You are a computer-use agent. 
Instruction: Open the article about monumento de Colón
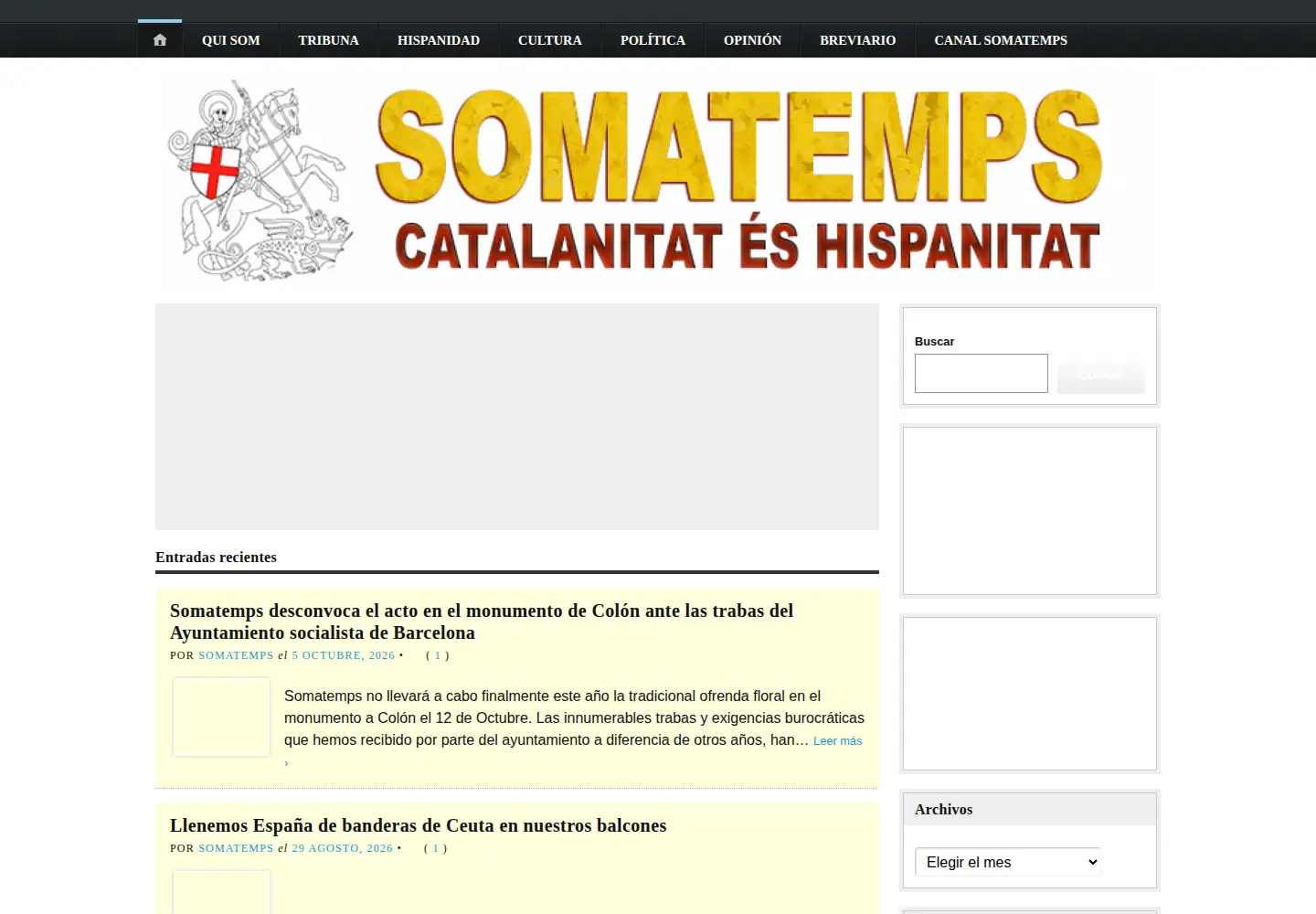coord(482,622)
